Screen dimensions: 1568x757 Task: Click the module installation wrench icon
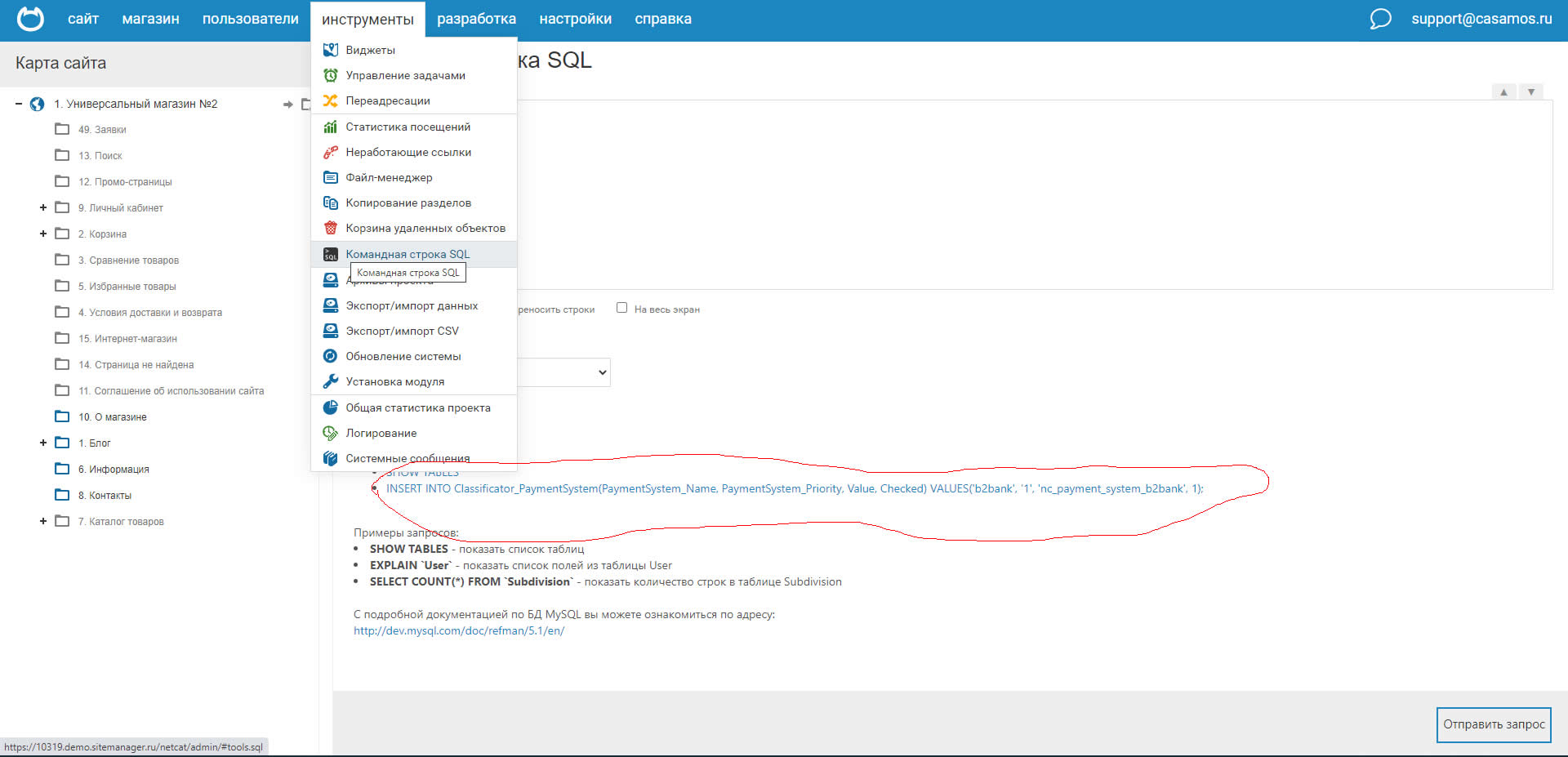pos(330,381)
